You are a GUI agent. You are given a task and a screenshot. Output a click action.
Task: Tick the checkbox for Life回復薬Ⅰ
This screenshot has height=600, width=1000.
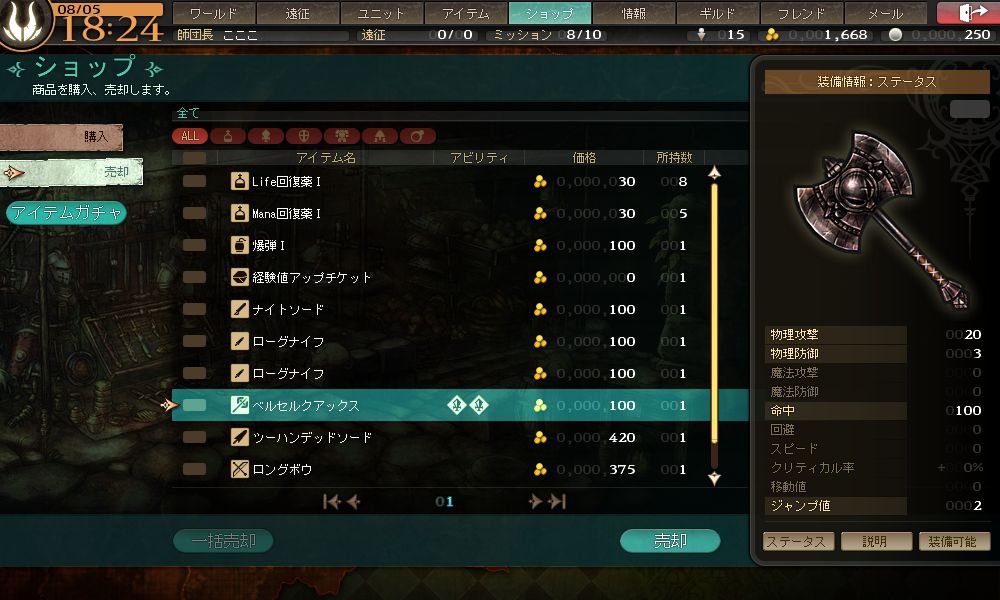pyautogui.click(x=194, y=181)
